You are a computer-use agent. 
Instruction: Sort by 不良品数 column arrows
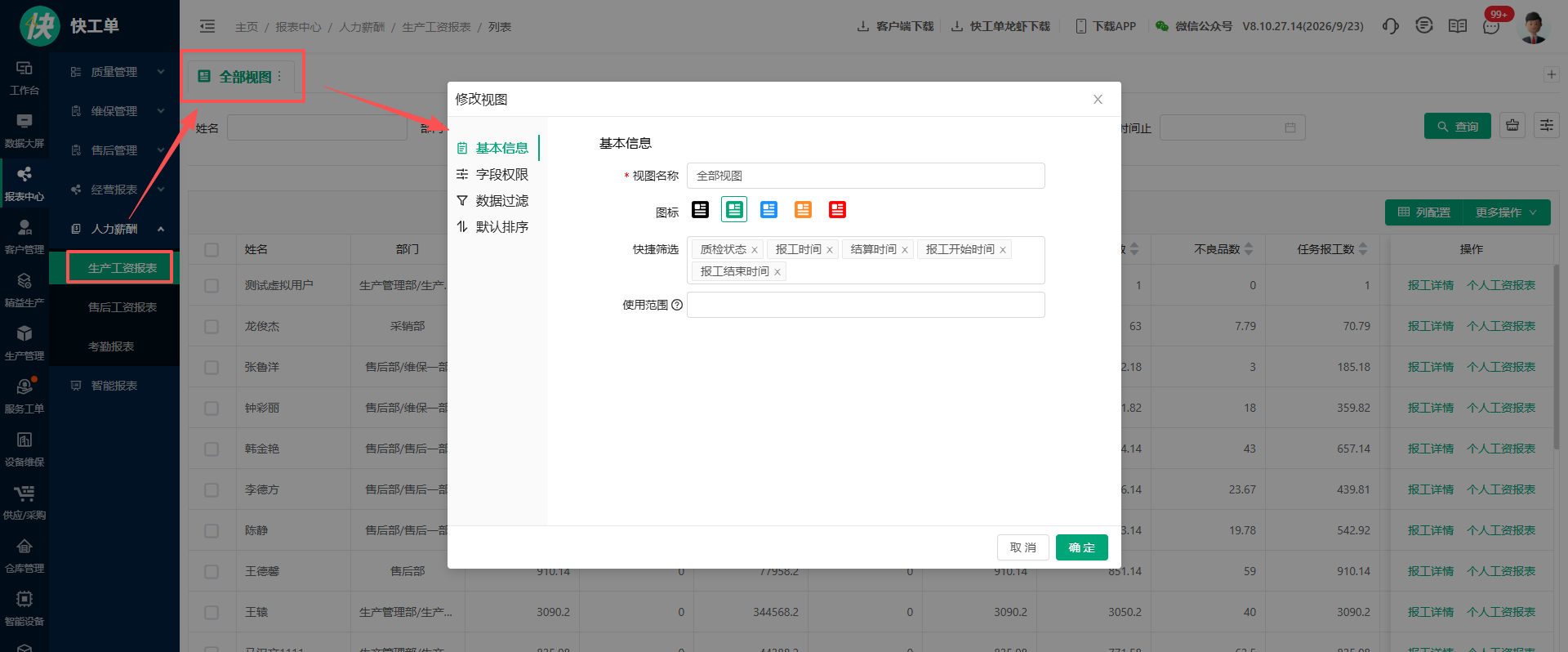pyautogui.click(x=1249, y=249)
